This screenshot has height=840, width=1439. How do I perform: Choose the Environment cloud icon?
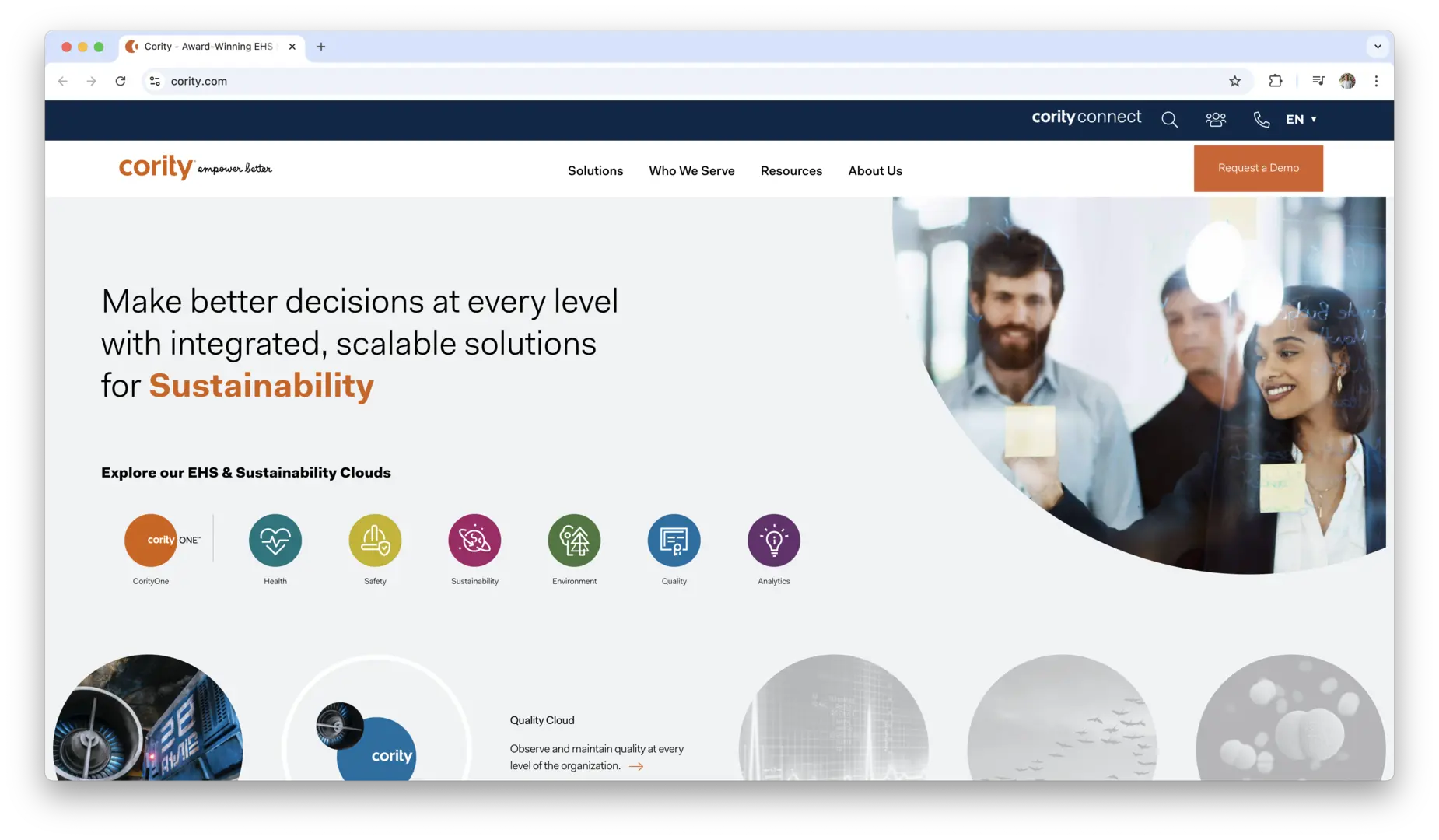tap(574, 540)
